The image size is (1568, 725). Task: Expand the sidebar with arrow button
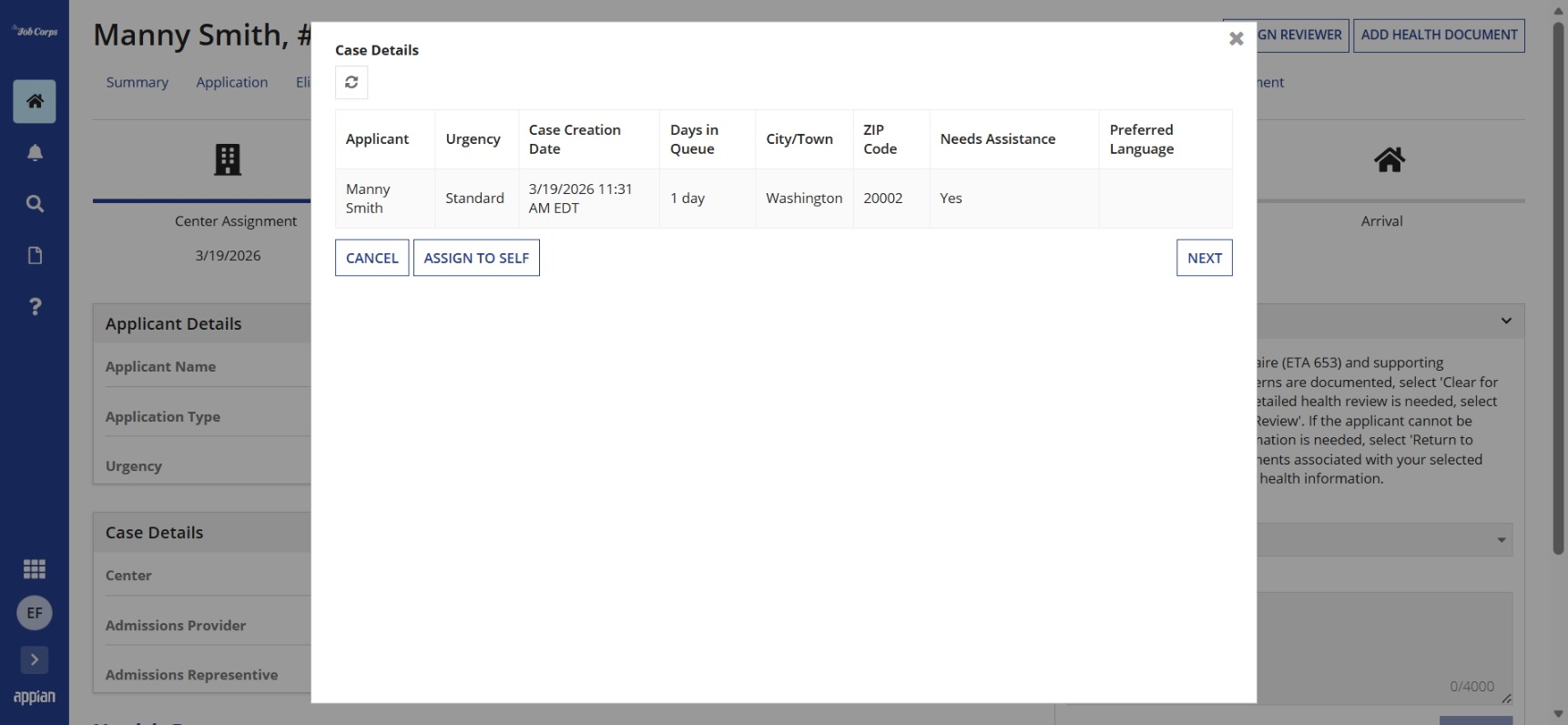coord(35,659)
